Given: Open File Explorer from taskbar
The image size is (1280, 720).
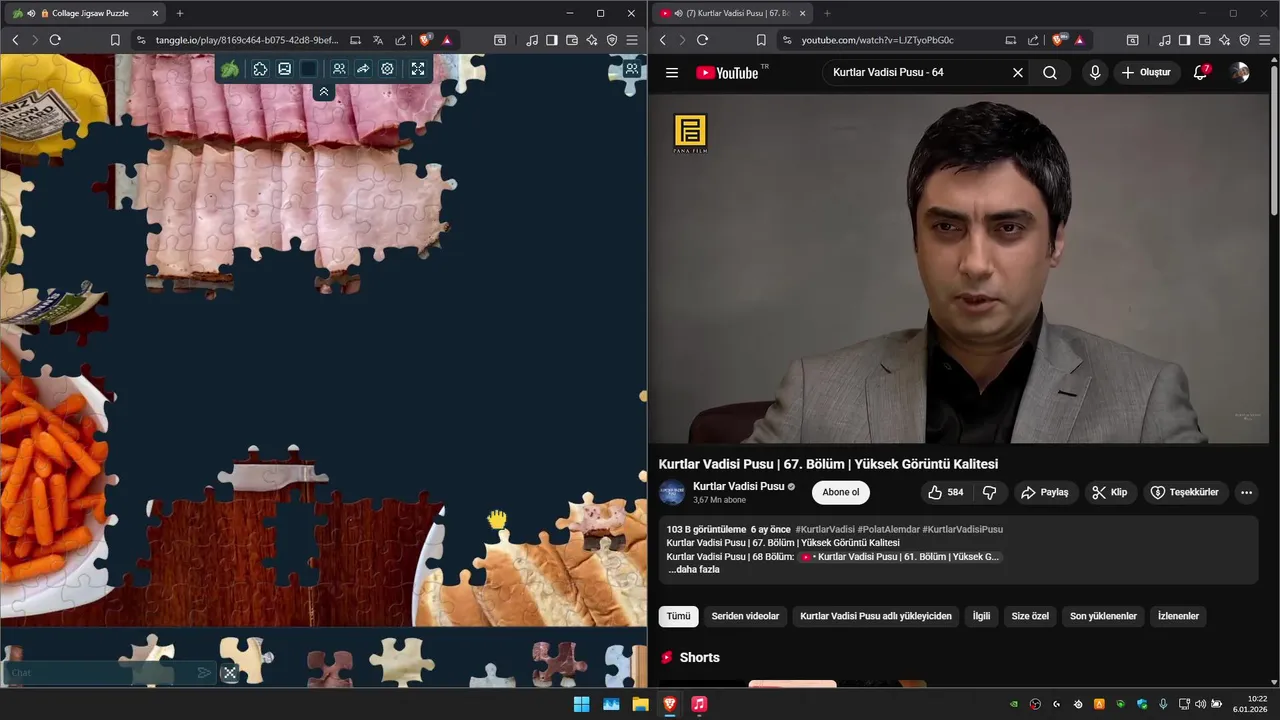Looking at the screenshot, I should (x=640, y=704).
